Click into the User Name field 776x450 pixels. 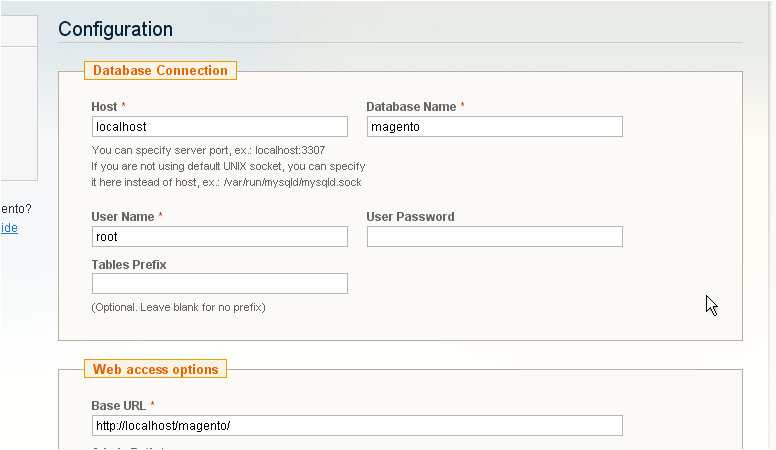pos(219,237)
